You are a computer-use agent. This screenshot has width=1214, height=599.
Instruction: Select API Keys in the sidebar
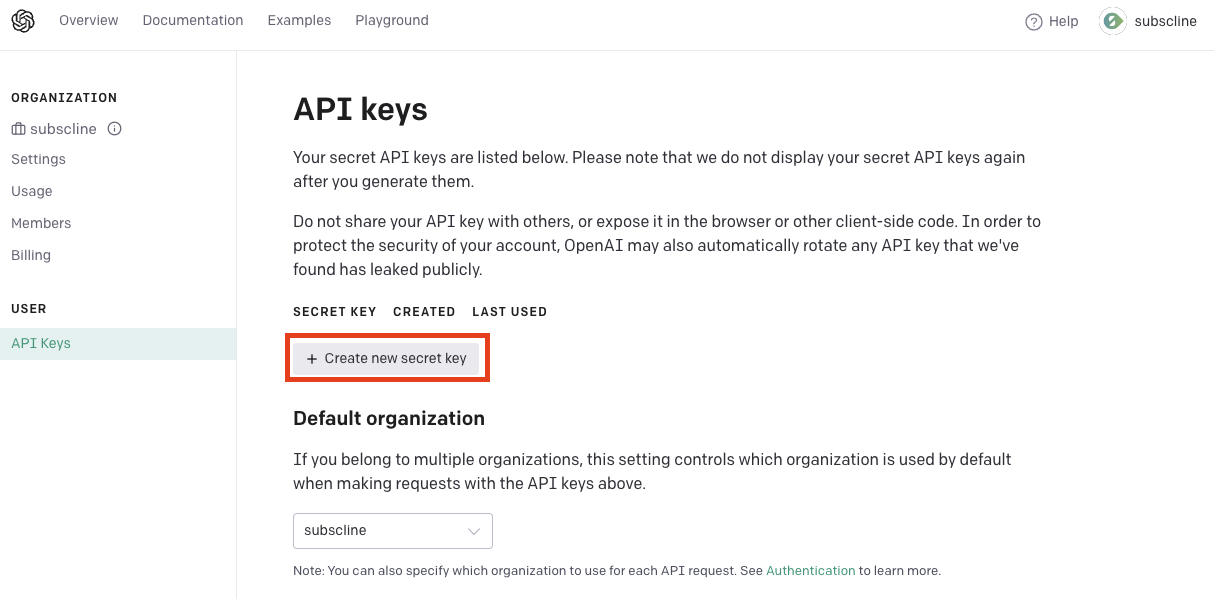point(41,344)
